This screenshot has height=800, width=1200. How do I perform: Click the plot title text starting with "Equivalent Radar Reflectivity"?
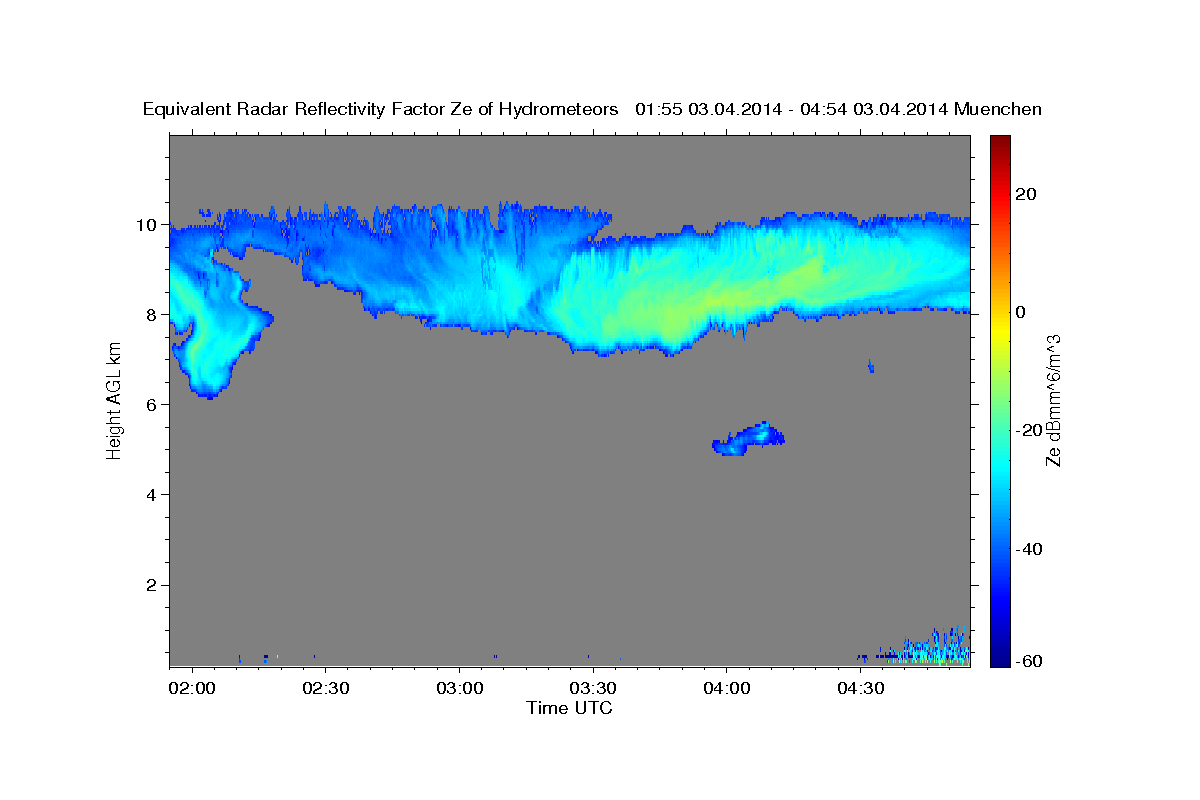pos(592,109)
